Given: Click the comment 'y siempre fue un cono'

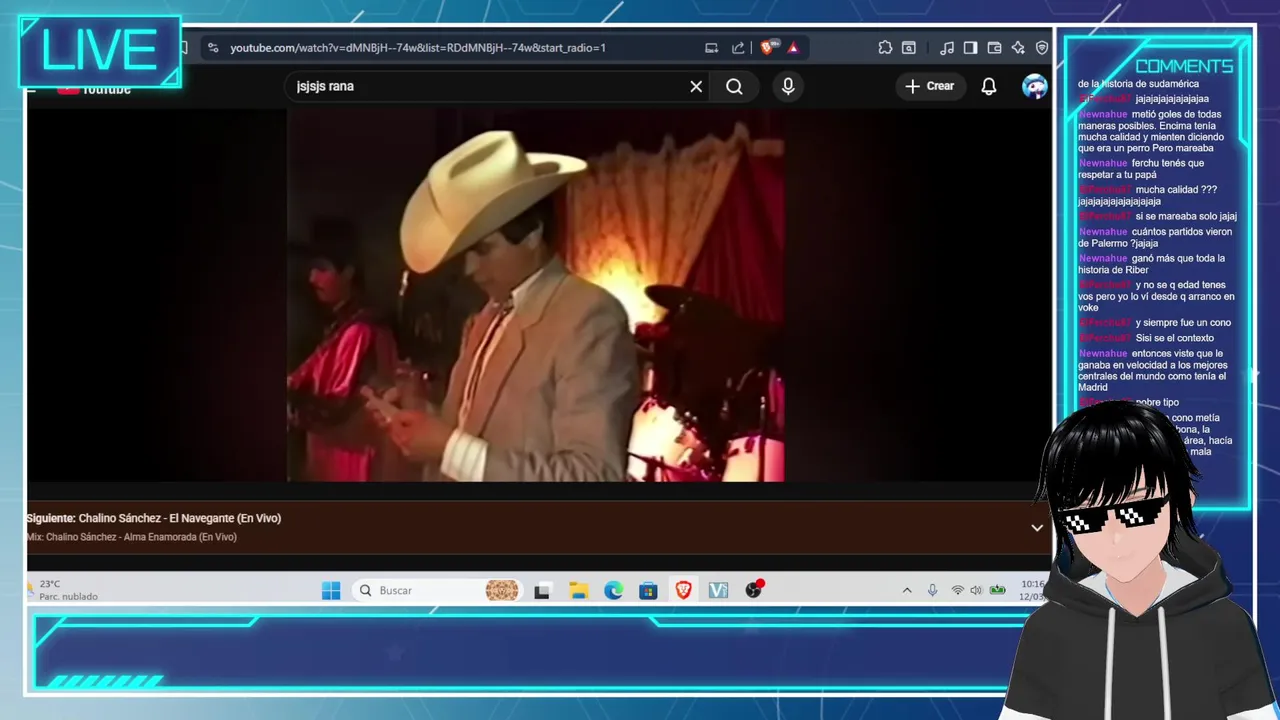Looking at the screenshot, I should click(x=1155, y=323).
